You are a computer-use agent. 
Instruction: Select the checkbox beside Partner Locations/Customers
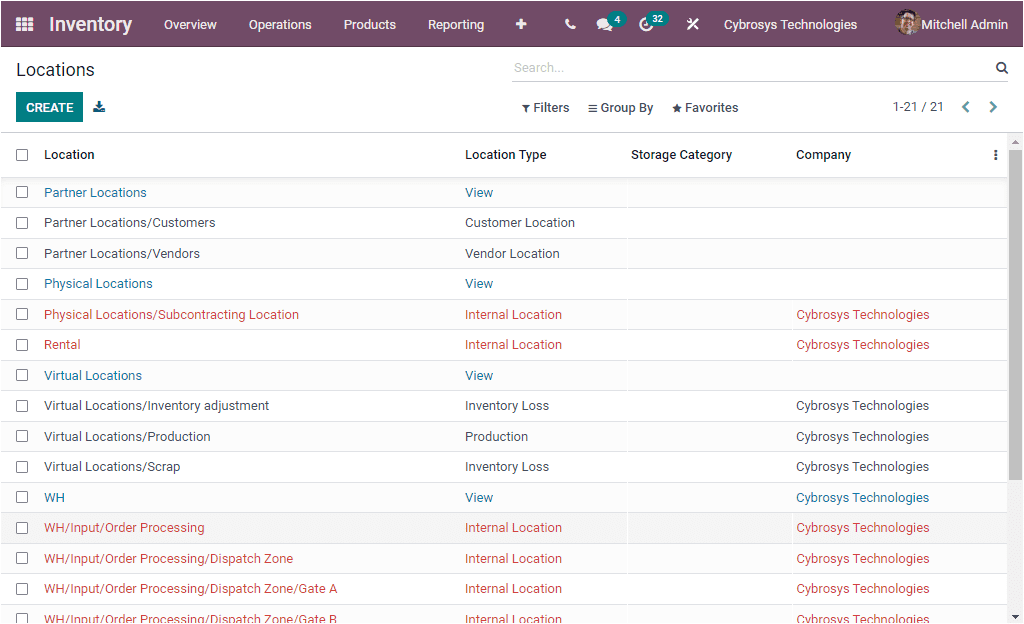pos(21,222)
